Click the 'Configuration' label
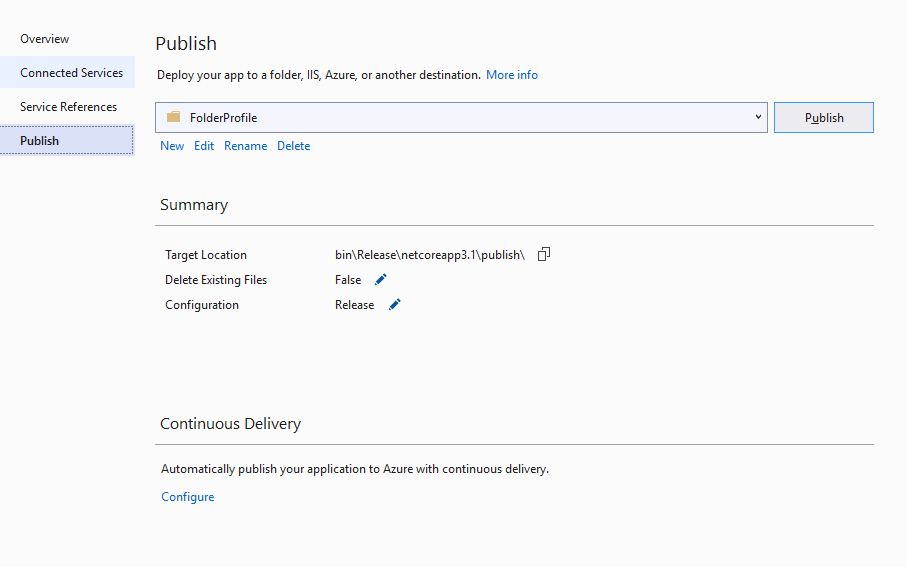Screen dimensions: 907x567 click(201, 304)
